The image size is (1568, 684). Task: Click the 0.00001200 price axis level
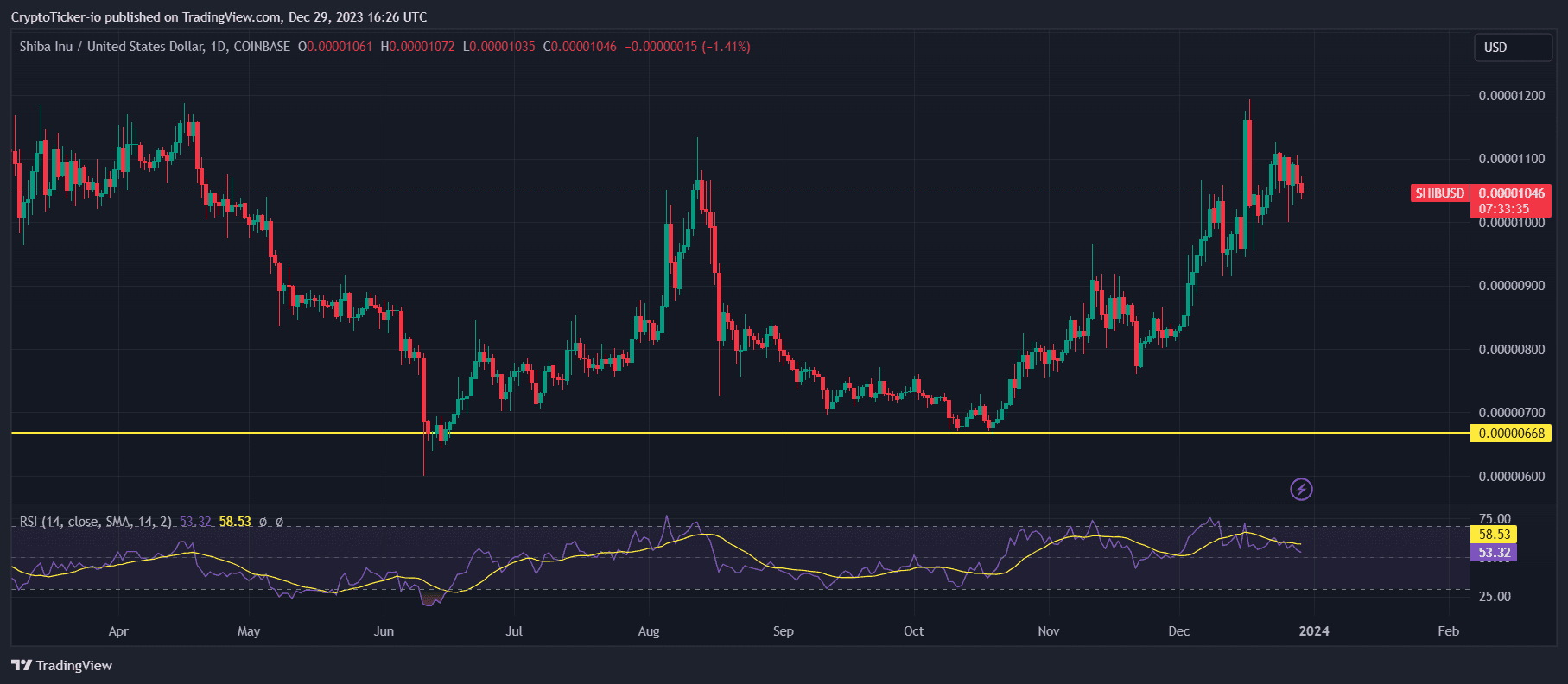[1511, 96]
